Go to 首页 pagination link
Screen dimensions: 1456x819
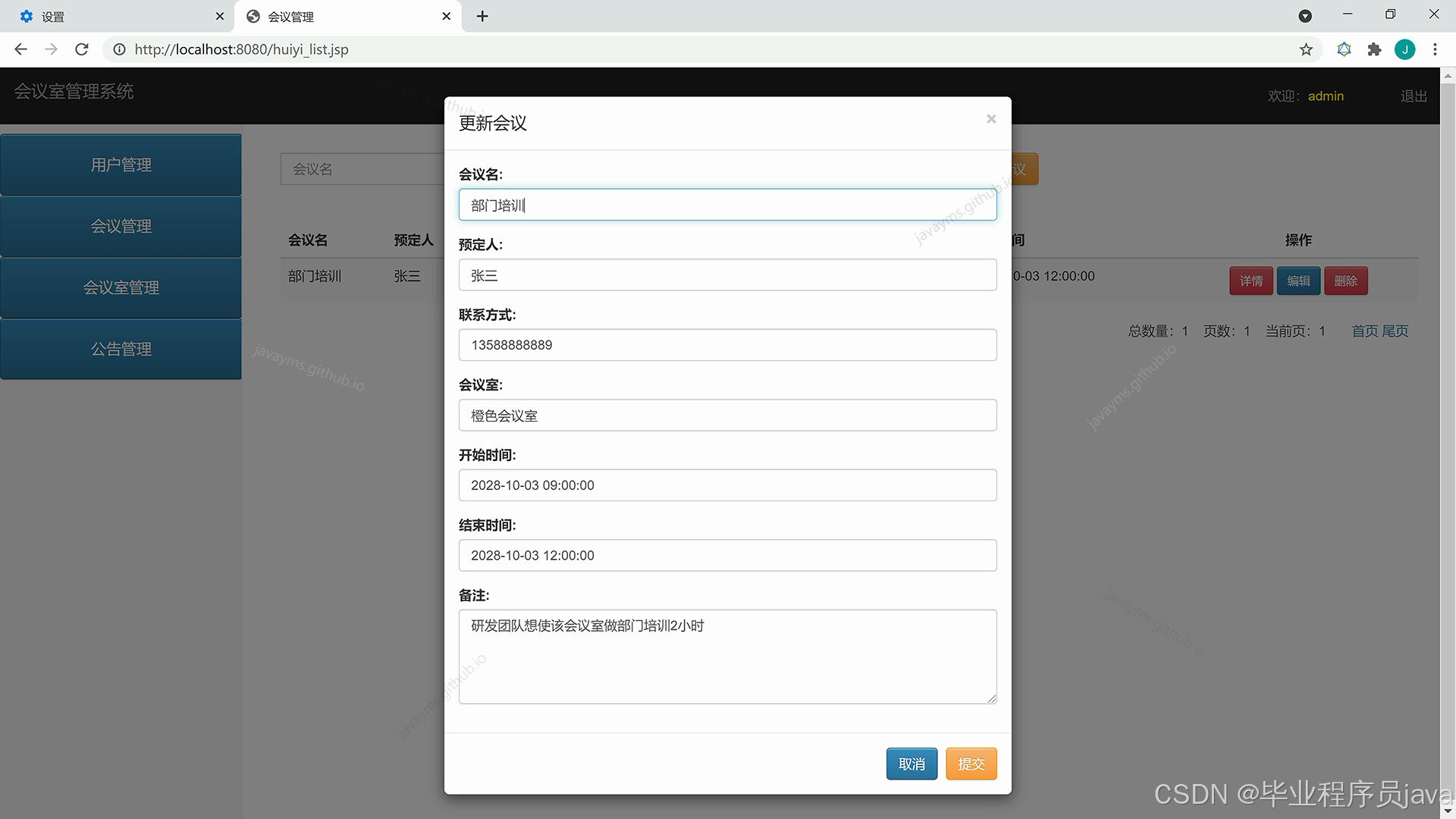(x=1364, y=331)
